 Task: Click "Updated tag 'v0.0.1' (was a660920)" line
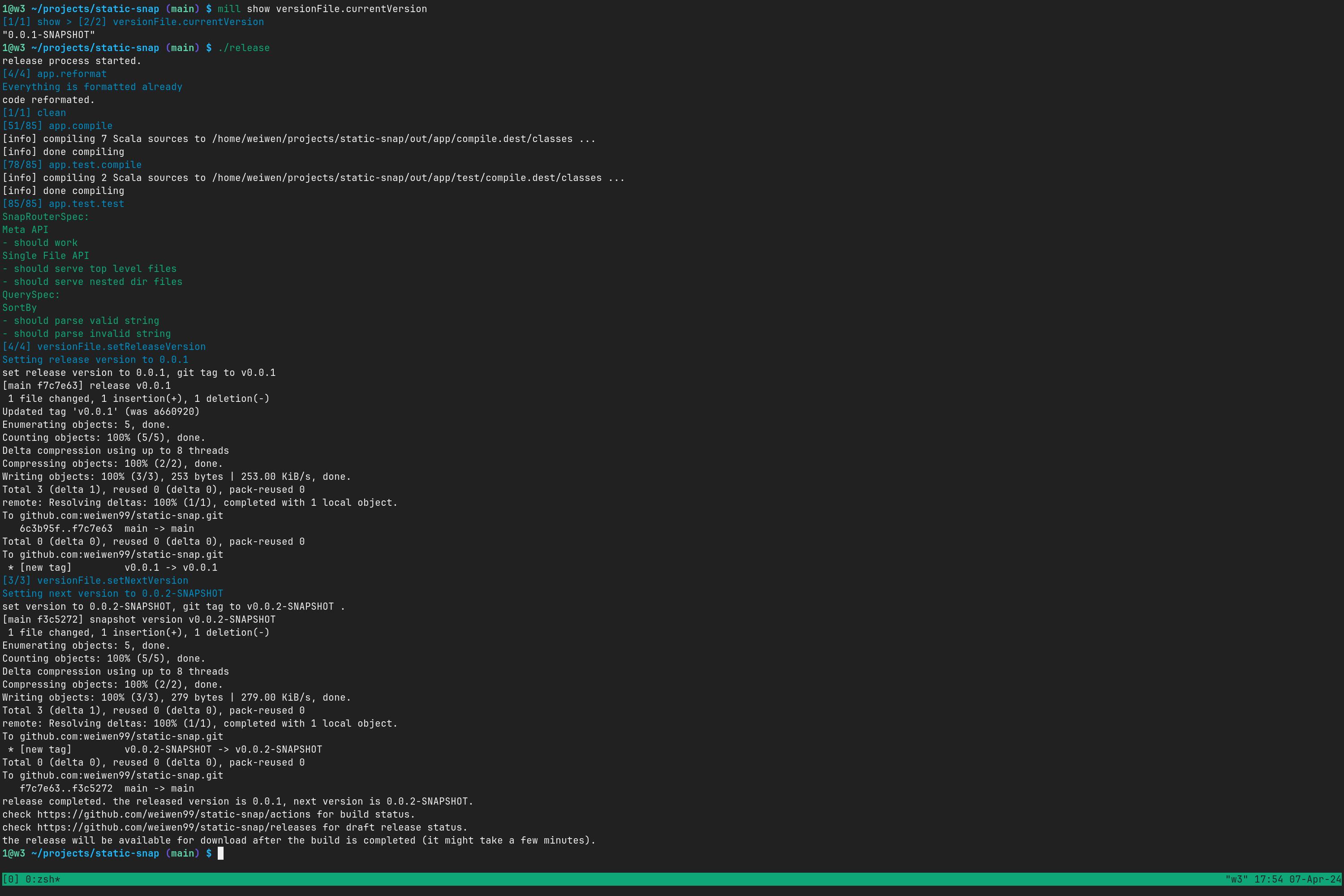pos(100,411)
